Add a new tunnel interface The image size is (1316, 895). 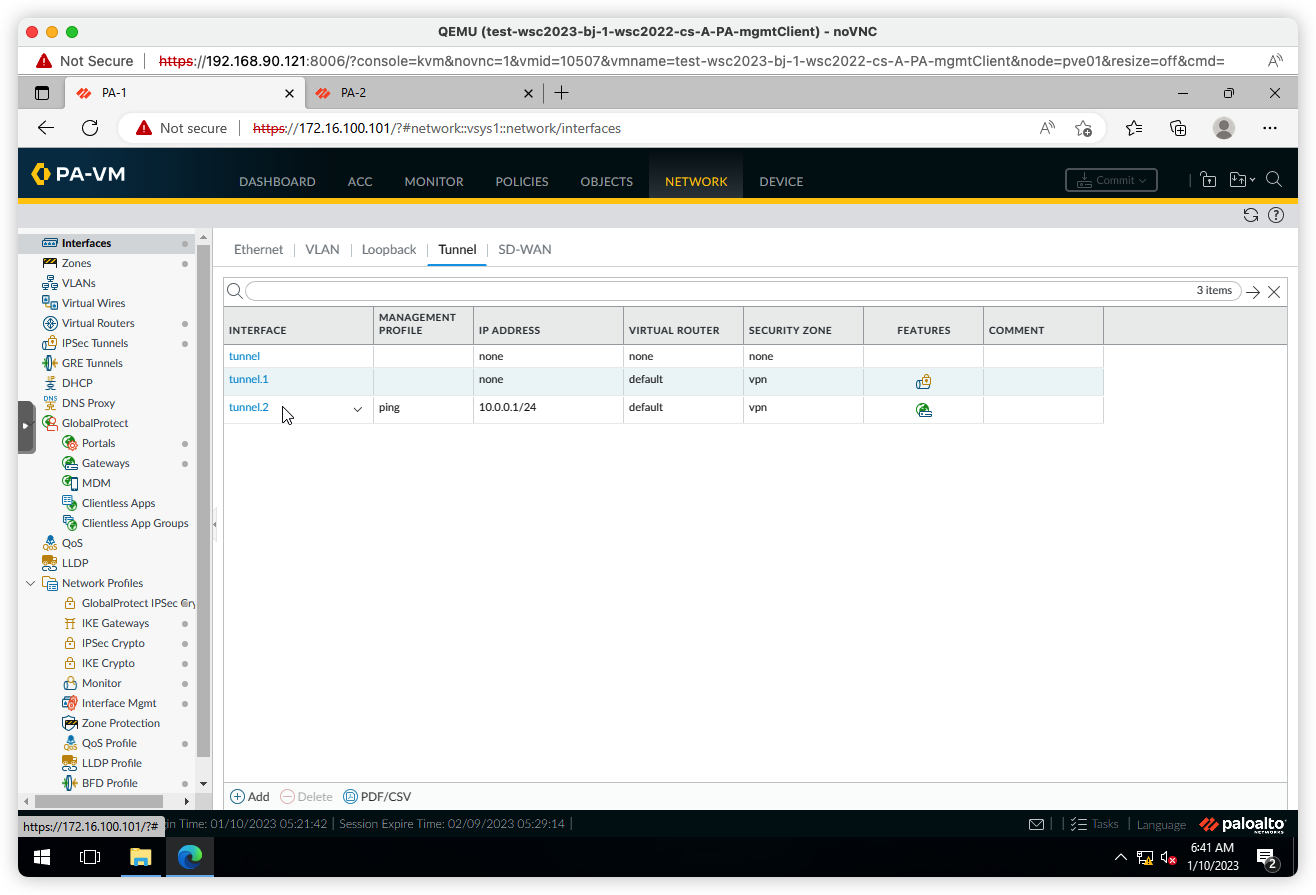250,797
